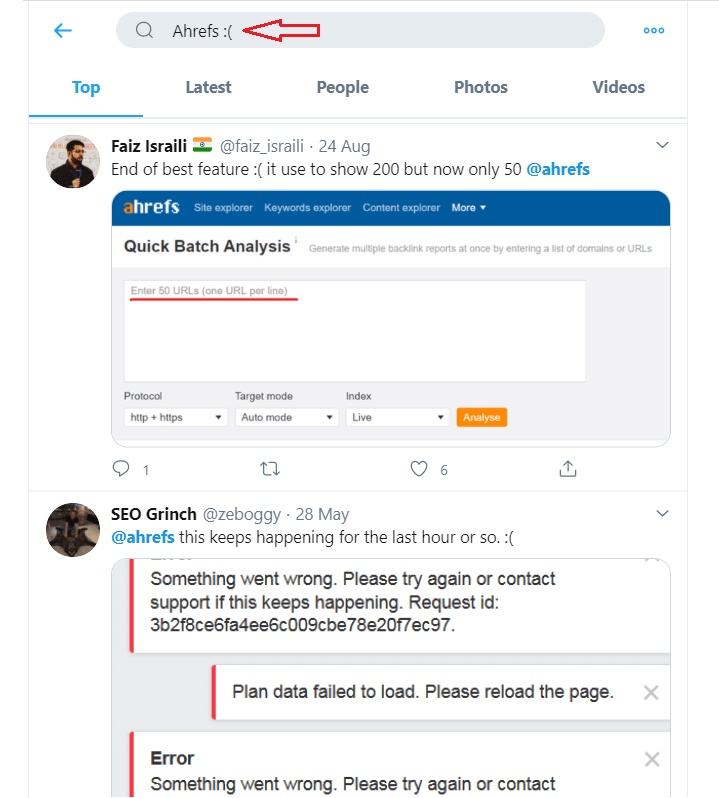Screen dimensions: 719x798
Task: Open the three-dot more options menu
Action: coord(653,31)
